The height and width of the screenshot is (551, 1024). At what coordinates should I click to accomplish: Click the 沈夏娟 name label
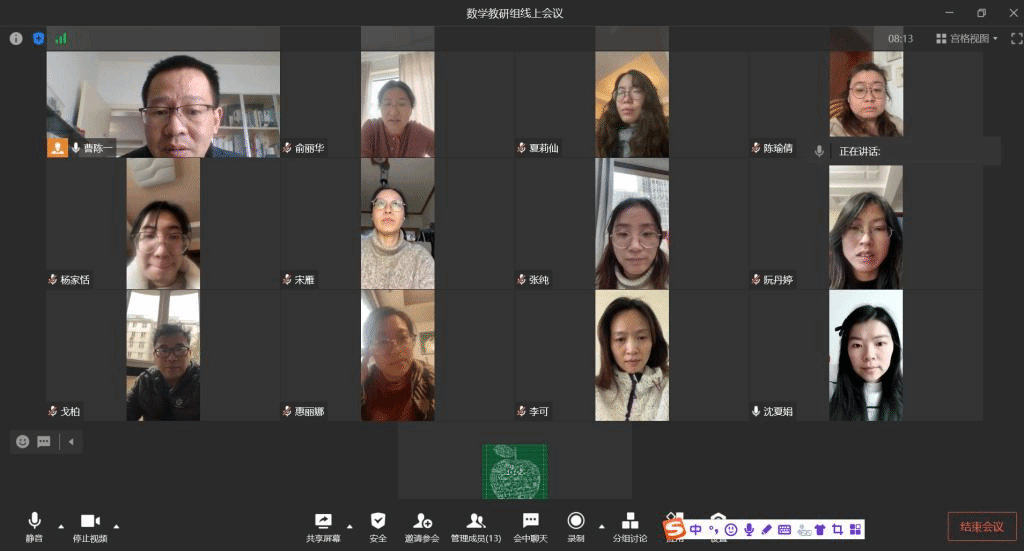pos(778,411)
